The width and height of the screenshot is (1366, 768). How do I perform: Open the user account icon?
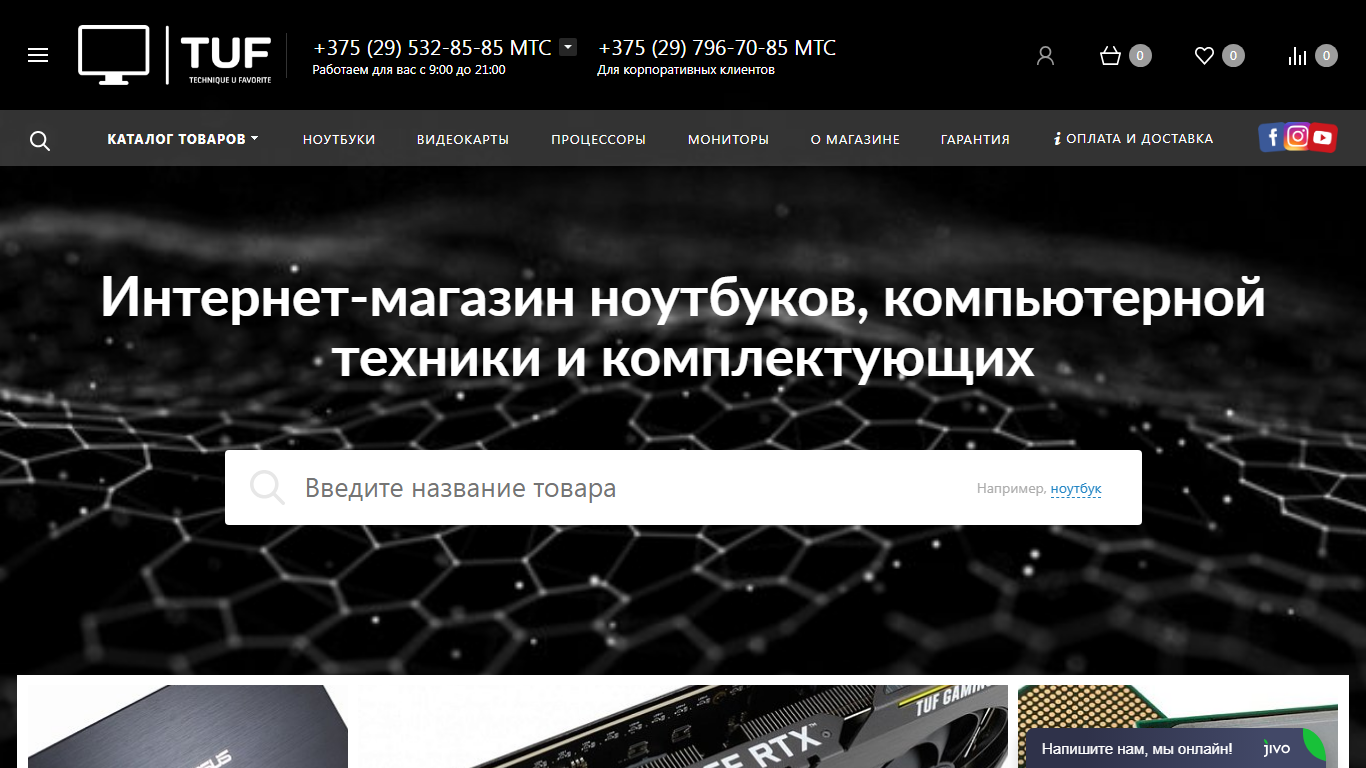1046,56
